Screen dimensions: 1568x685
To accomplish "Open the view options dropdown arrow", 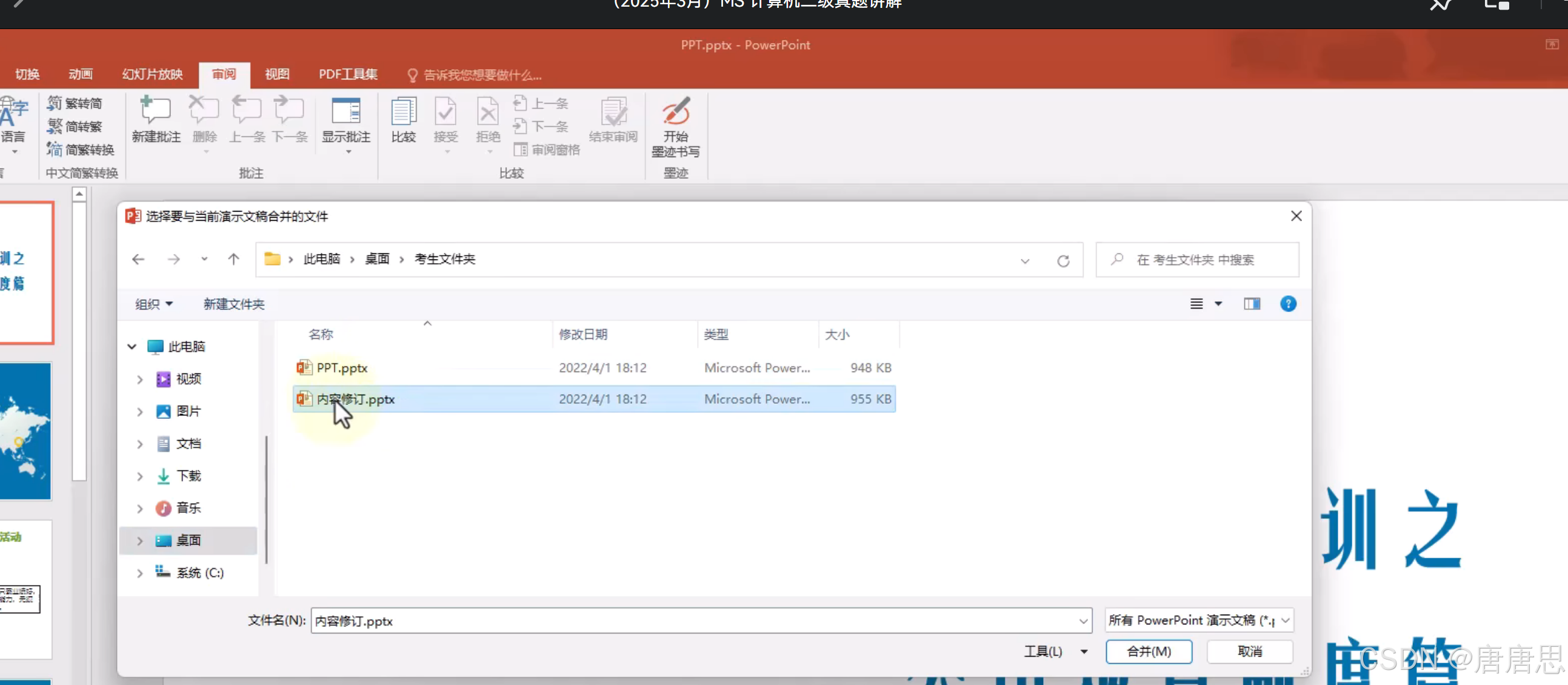I will point(1218,304).
